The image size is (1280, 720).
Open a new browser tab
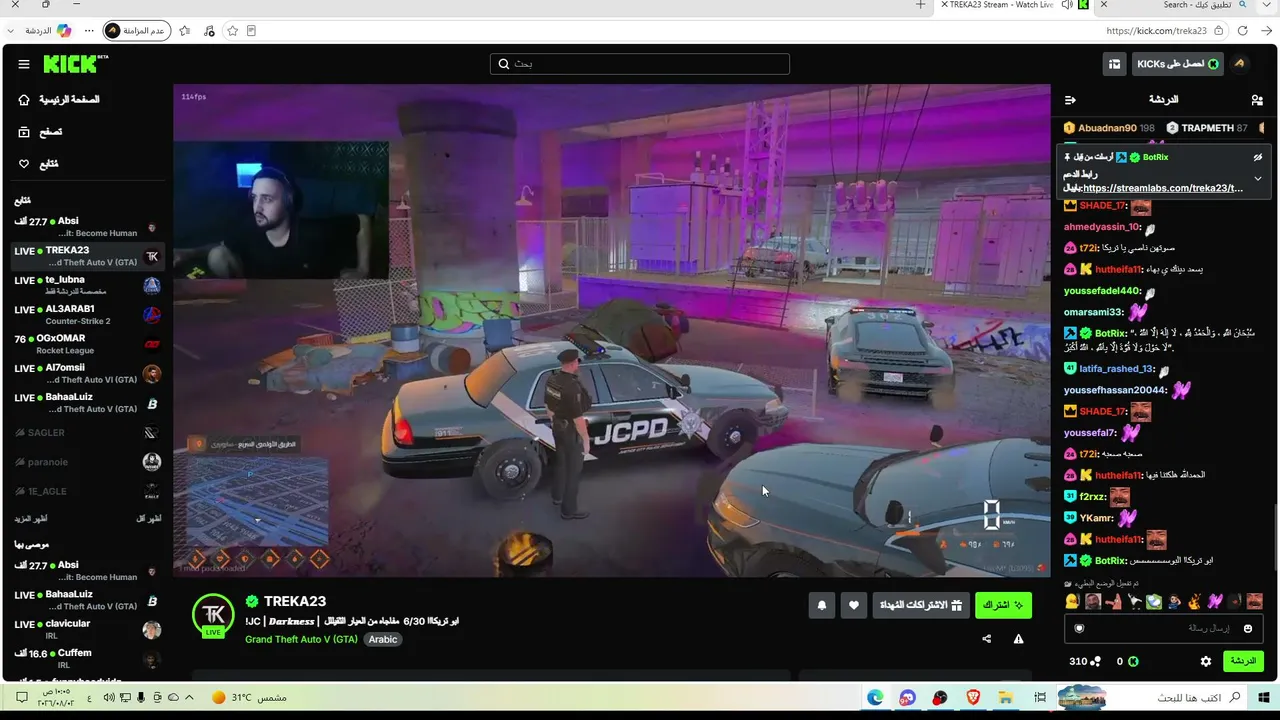click(x=921, y=5)
